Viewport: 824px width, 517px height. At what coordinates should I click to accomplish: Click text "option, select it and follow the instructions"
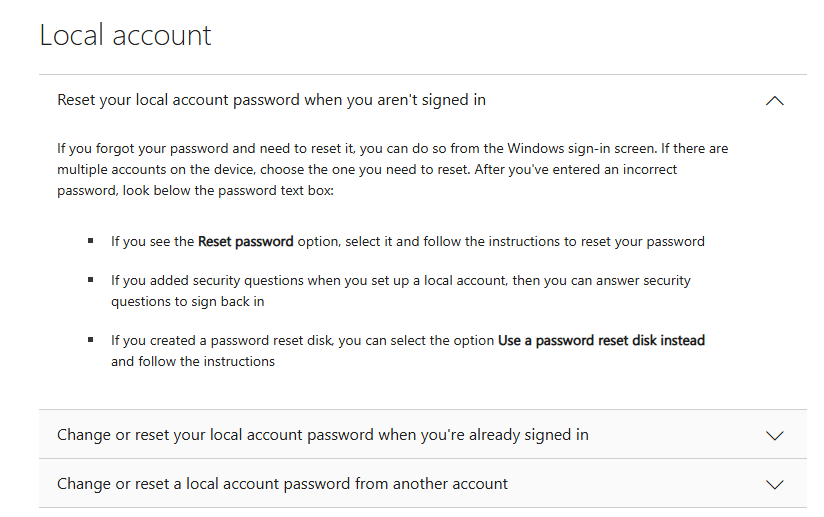(x=428, y=242)
